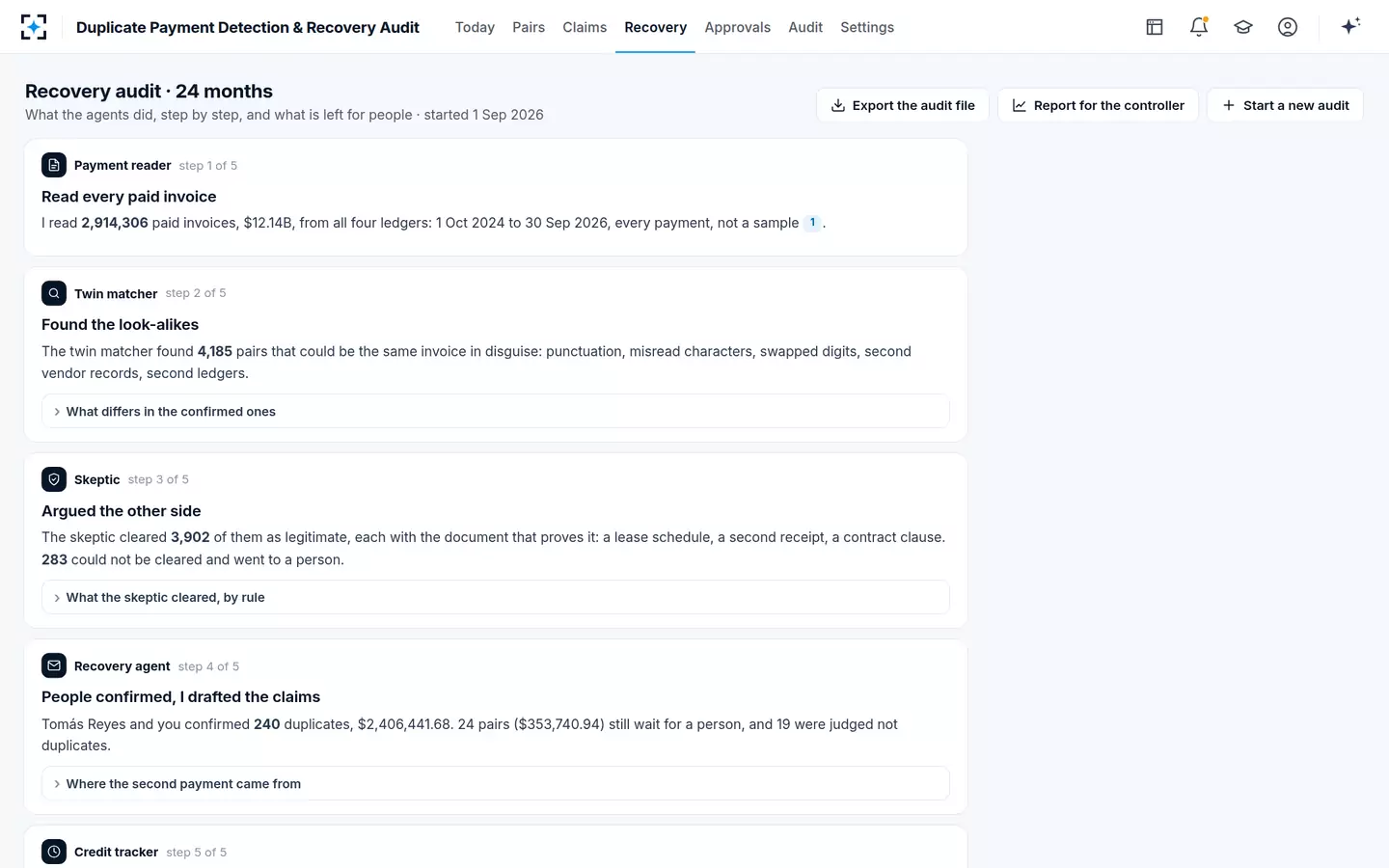Click the 2,914,306 invoice count

[115, 223]
